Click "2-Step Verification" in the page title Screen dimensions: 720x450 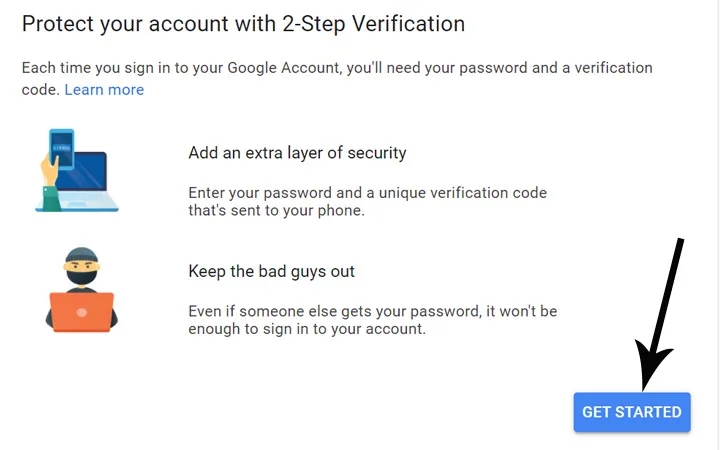381,22
